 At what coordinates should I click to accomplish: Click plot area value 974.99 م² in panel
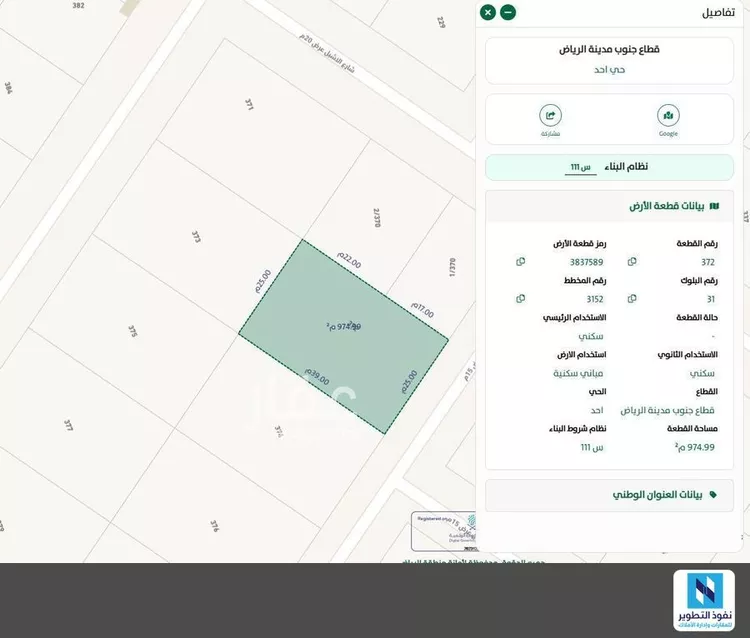[x=695, y=447]
